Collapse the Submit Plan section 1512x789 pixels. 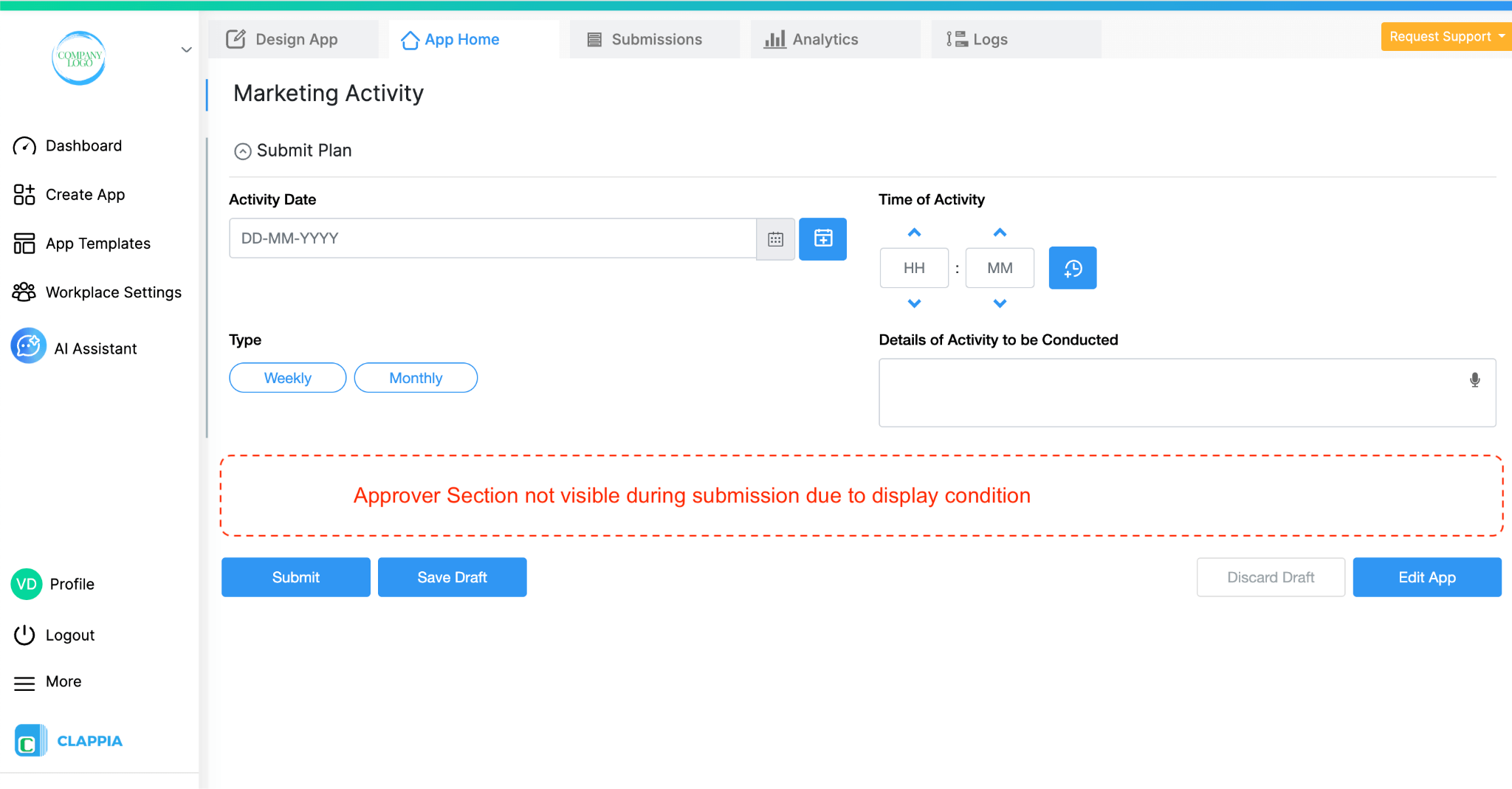tap(242, 151)
